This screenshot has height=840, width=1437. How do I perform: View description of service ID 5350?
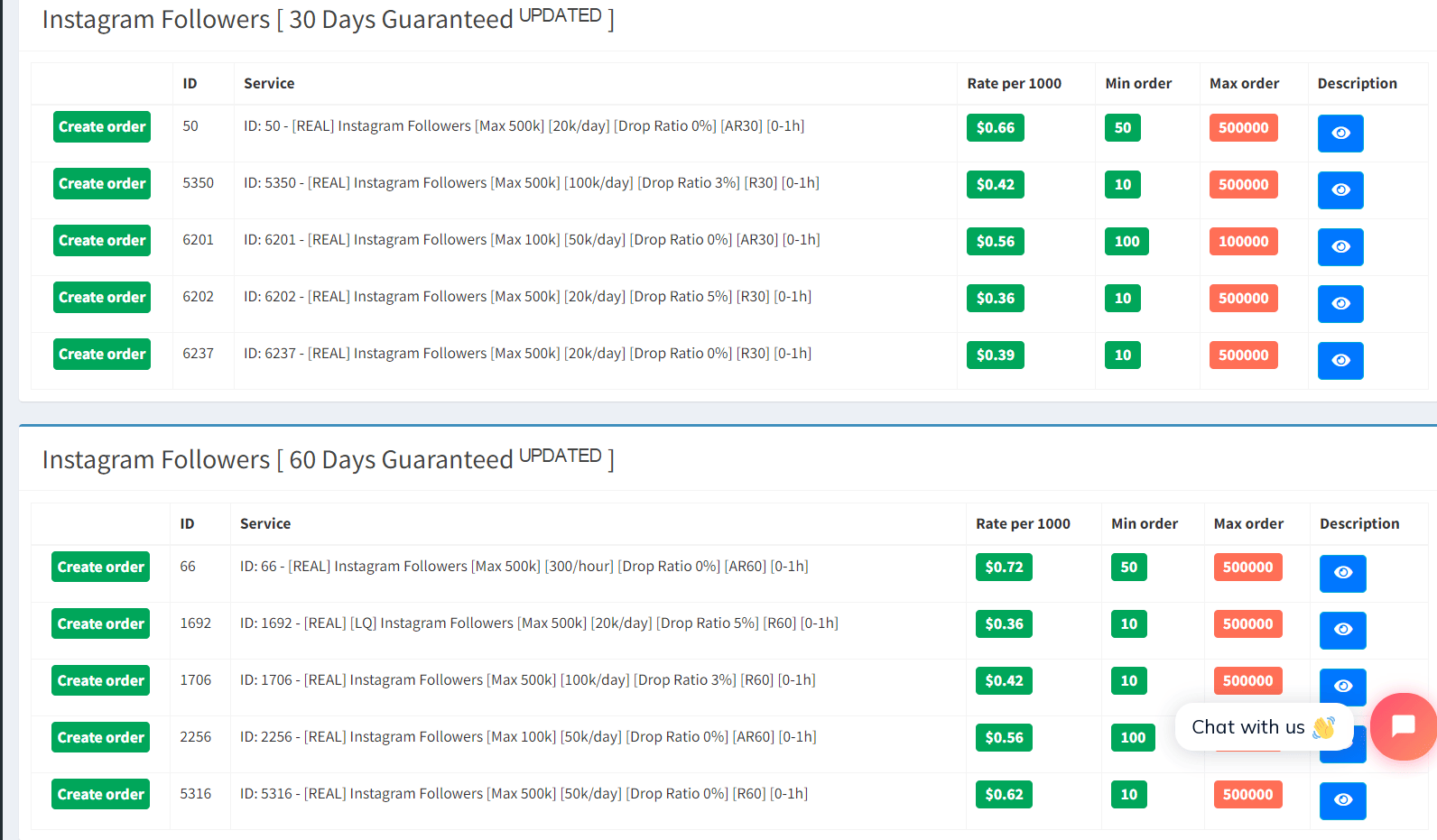point(1340,190)
